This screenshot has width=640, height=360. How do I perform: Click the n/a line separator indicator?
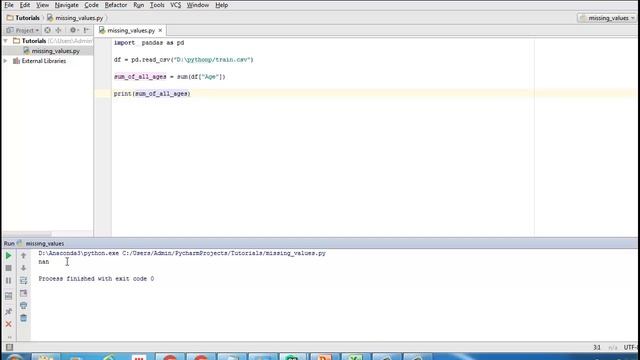coord(613,347)
